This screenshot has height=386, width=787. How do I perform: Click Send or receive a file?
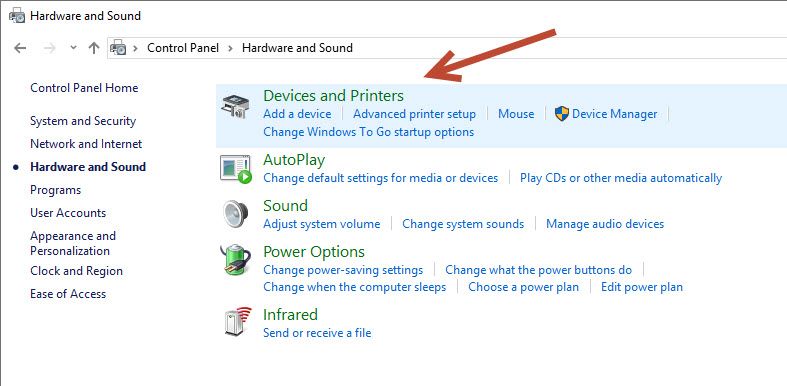[x=317, y=333]
